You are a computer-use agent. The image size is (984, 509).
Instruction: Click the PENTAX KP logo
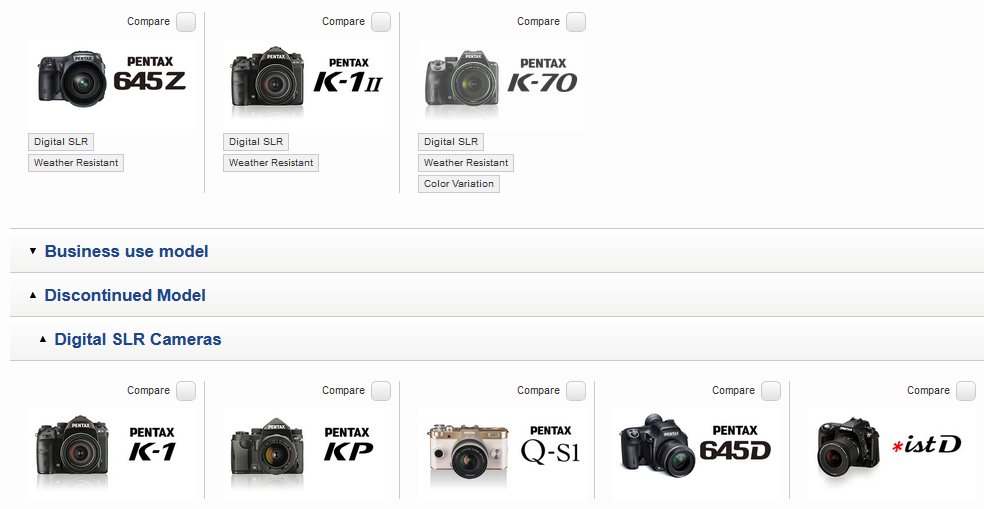[348, 444]
